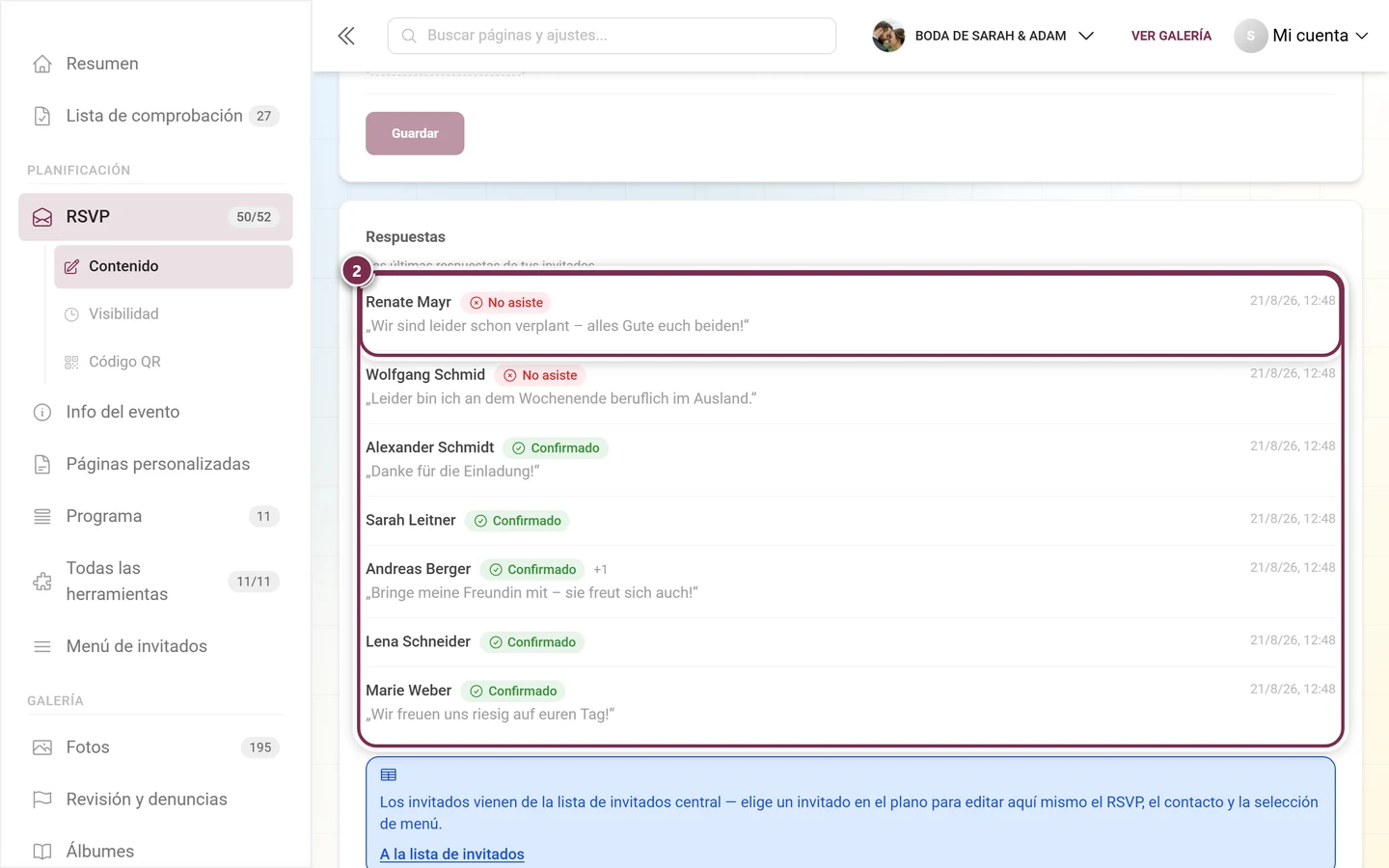Open the Ver Galería link
This screenshot has width=1389, height=868.
1171,36
